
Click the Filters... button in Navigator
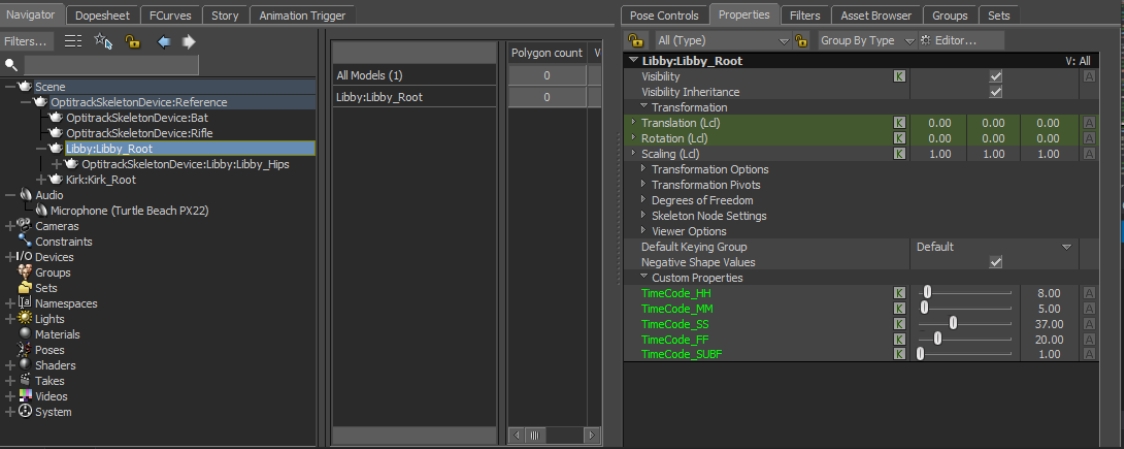[26, 42]
